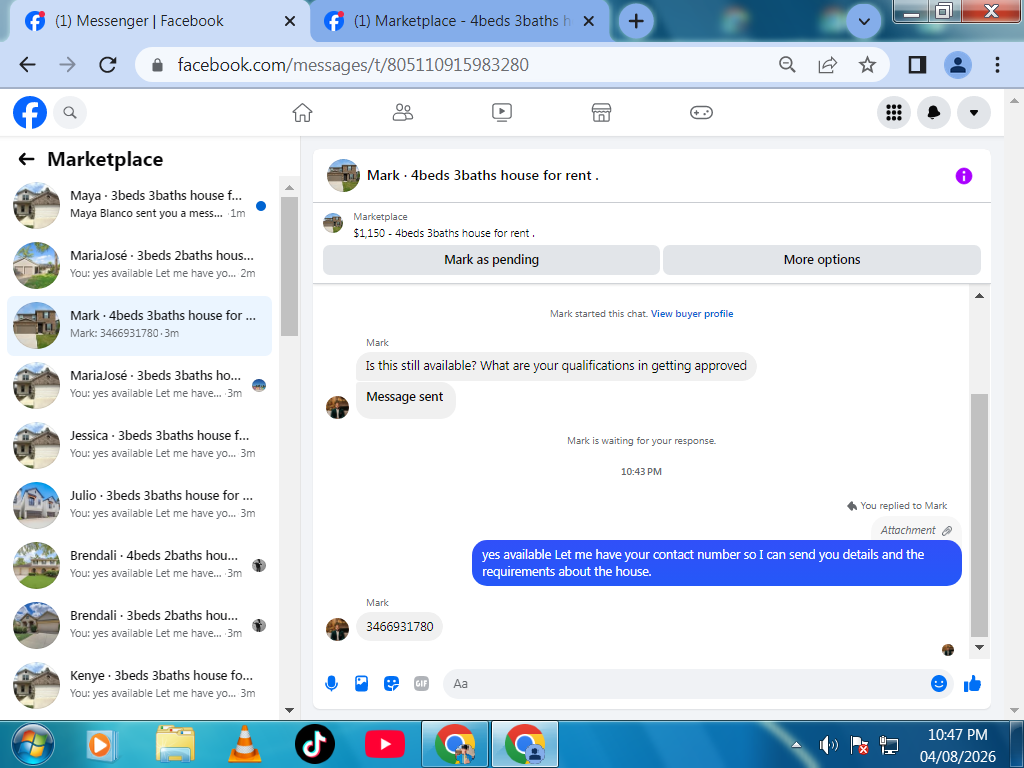Image resolution: width=1024 pixels, height=768 pixels.
Task: Click volume speaker in system tray
Action: [828, 745]
